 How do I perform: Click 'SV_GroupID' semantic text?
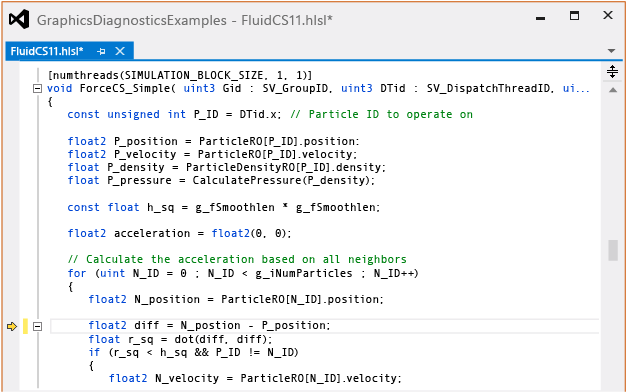click(x=295, y=88)
